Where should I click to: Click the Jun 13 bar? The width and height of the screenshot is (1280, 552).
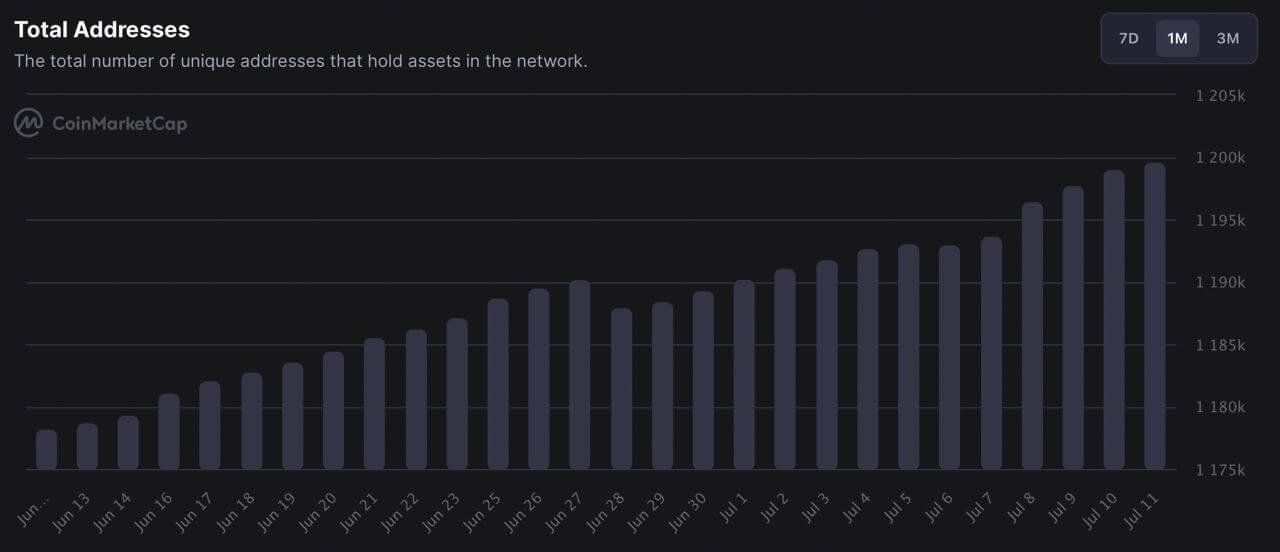[x=87, y=446]
